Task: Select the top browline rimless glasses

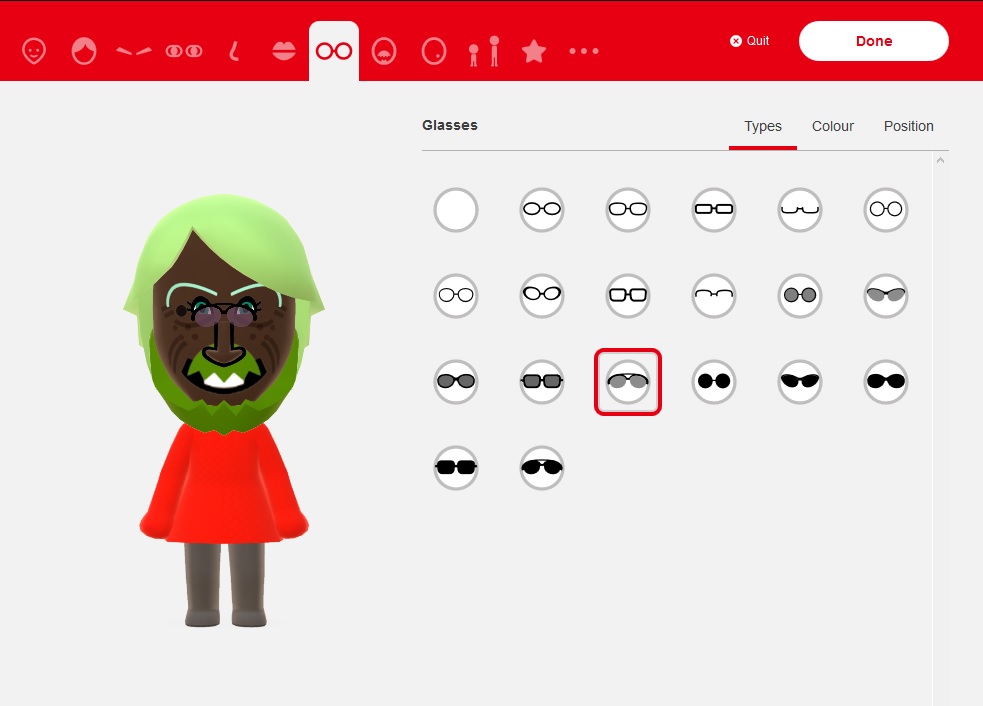Action: [713, 295]
